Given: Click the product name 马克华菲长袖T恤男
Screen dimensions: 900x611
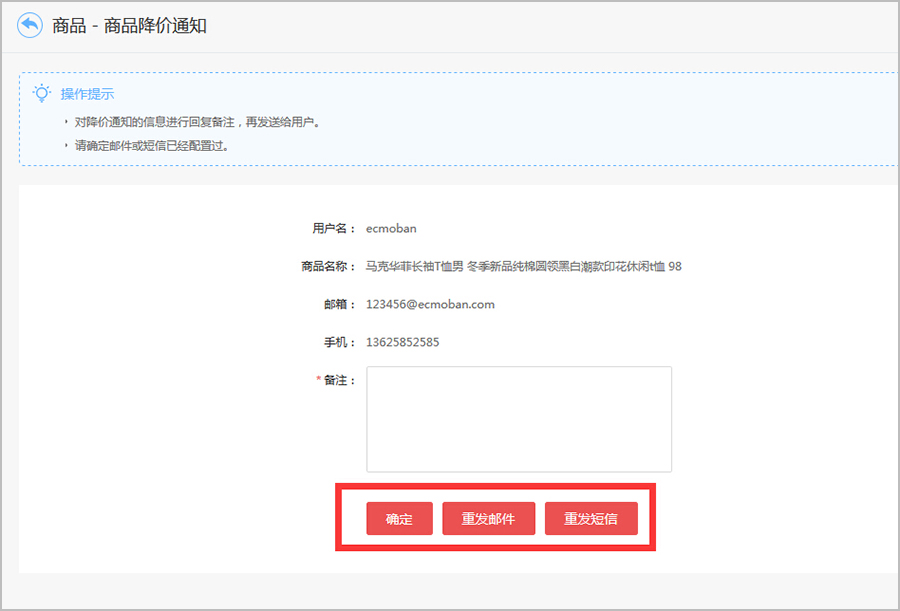Looking at the screenshot, I should [414, 266].
